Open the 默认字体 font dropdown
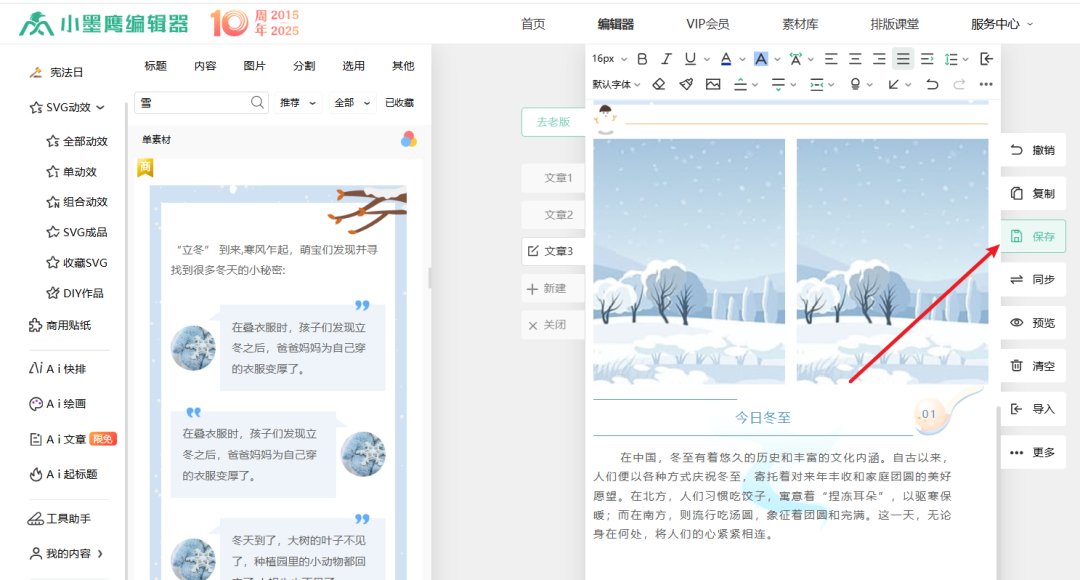 [x=613, y=84]
